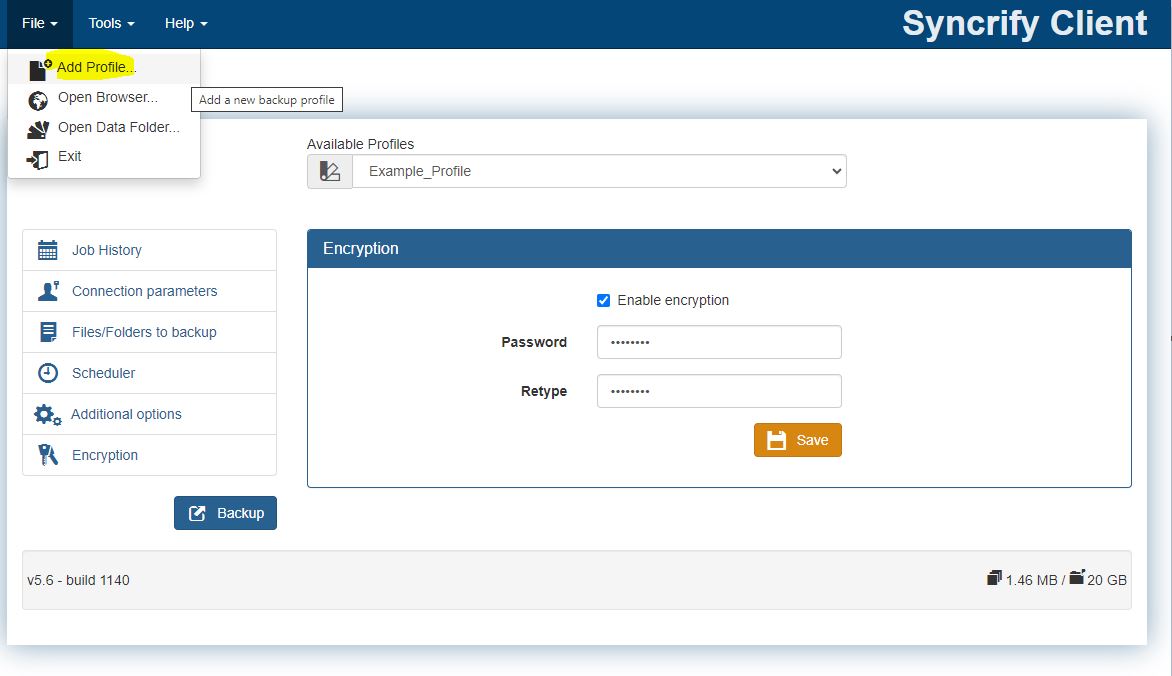Select Open Browser... menu entry

click(x=104, y=98)
